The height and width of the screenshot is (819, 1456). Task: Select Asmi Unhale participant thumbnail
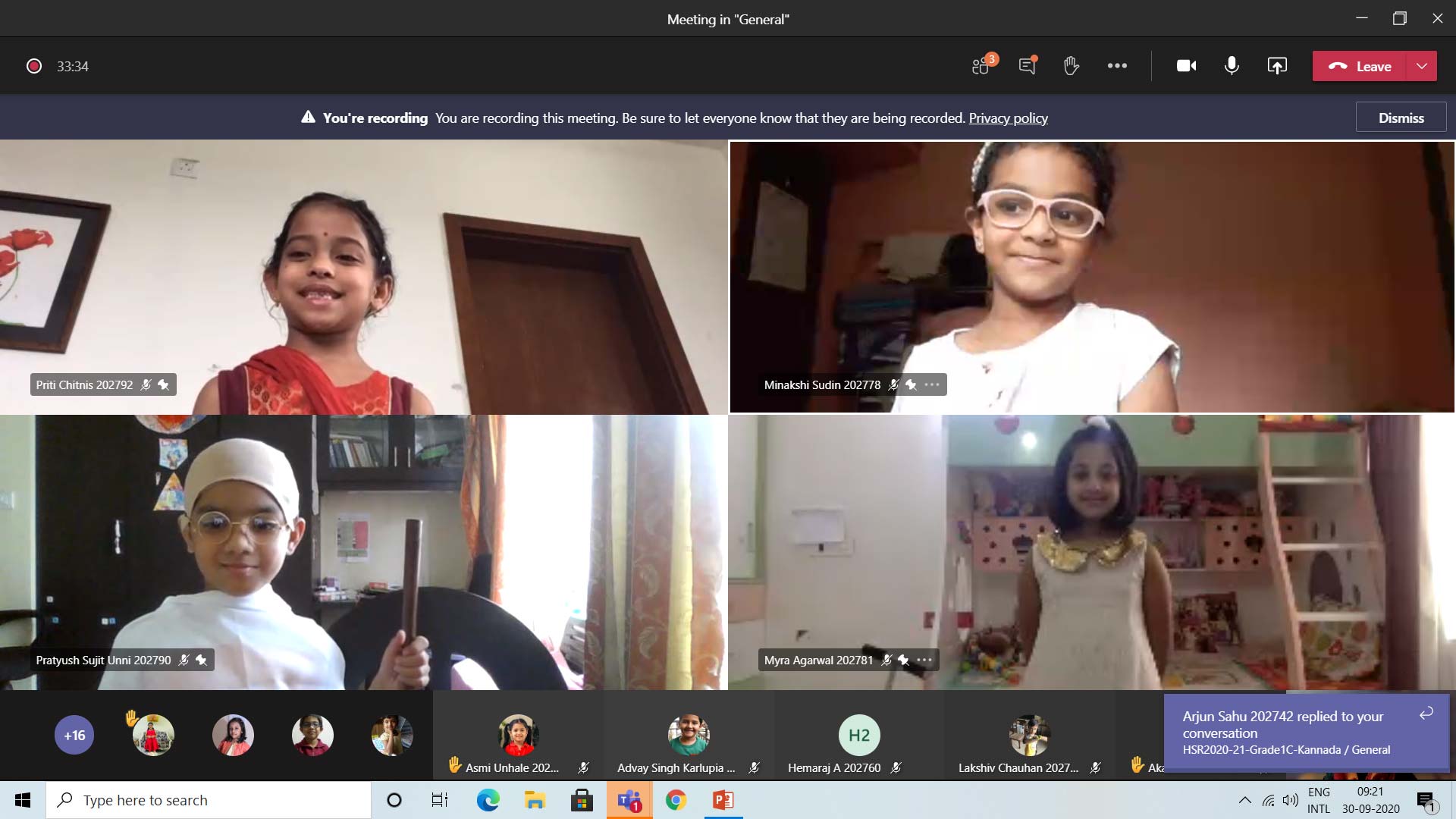[x=518, y=735]
